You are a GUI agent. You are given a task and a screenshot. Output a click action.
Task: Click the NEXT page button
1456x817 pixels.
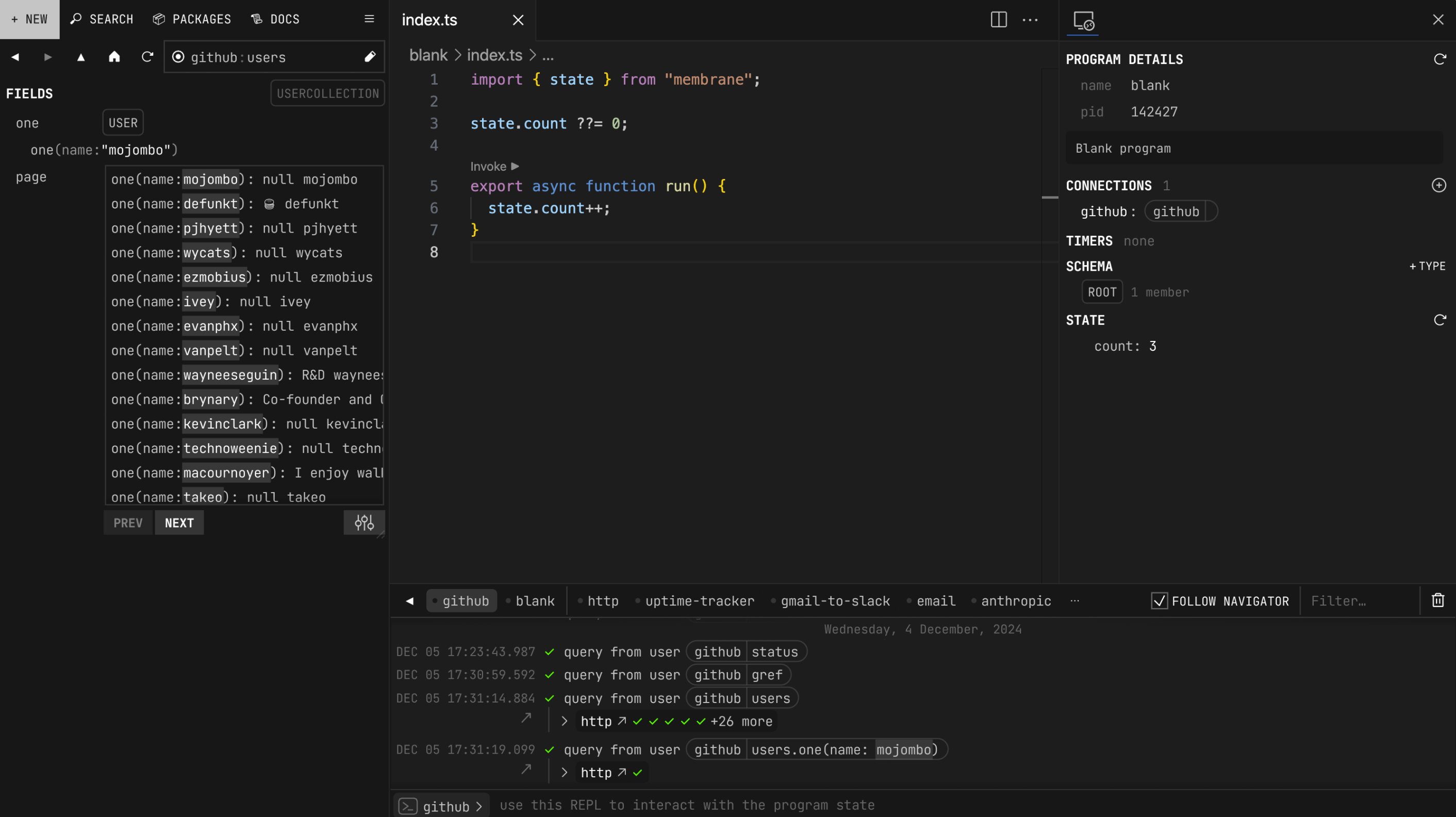(179, 523)
